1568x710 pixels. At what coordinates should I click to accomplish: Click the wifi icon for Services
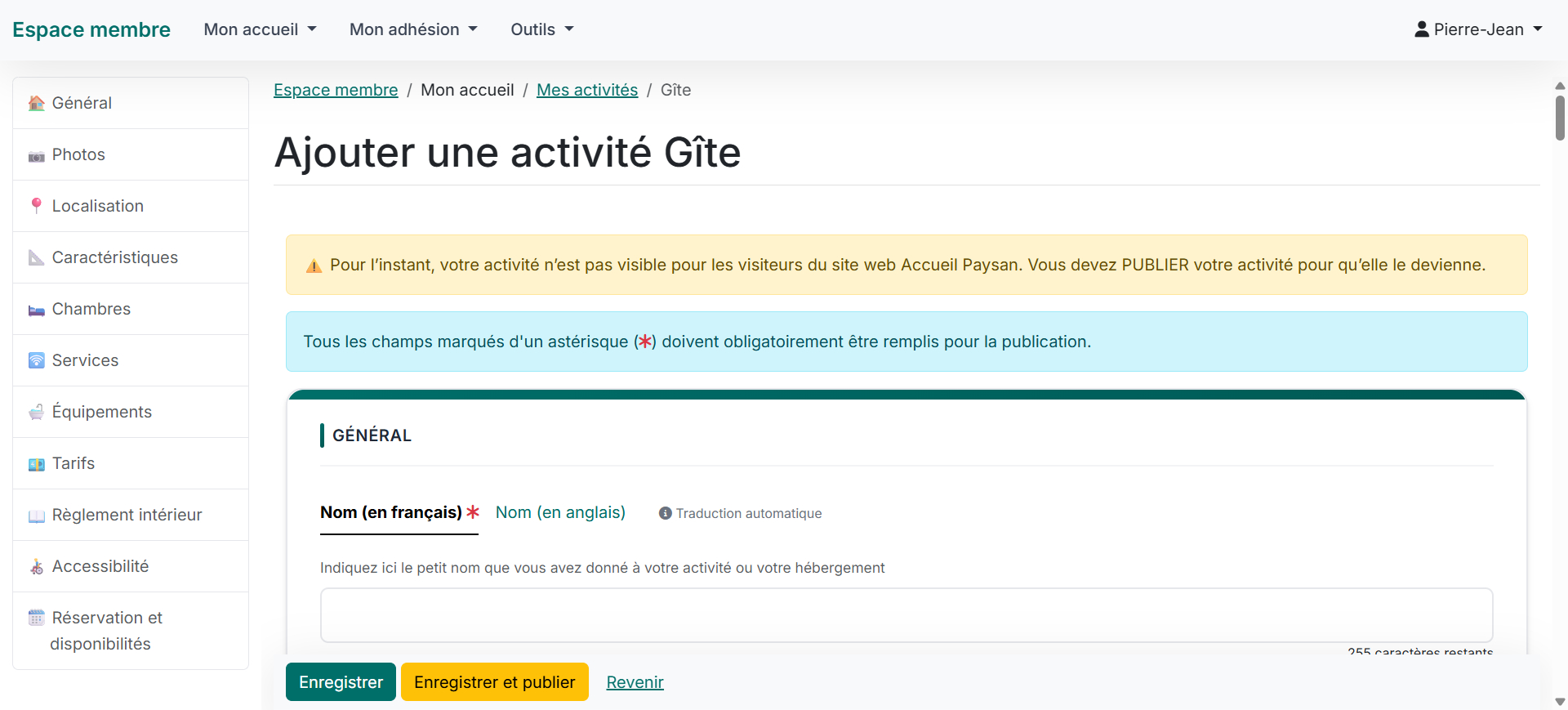coord(36,360)
